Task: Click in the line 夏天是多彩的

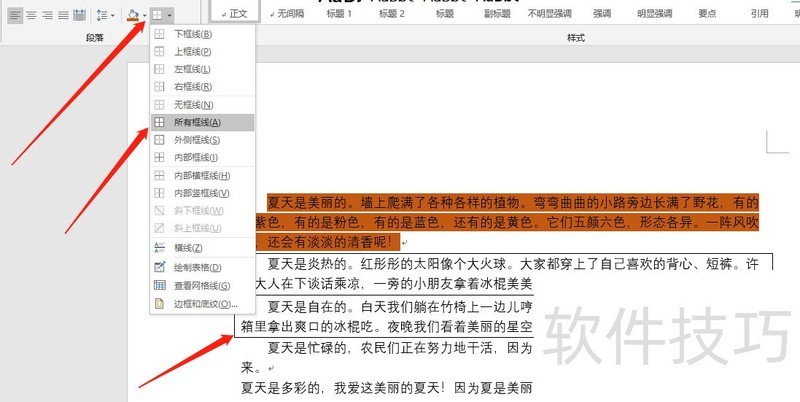Action: (387, 389)
